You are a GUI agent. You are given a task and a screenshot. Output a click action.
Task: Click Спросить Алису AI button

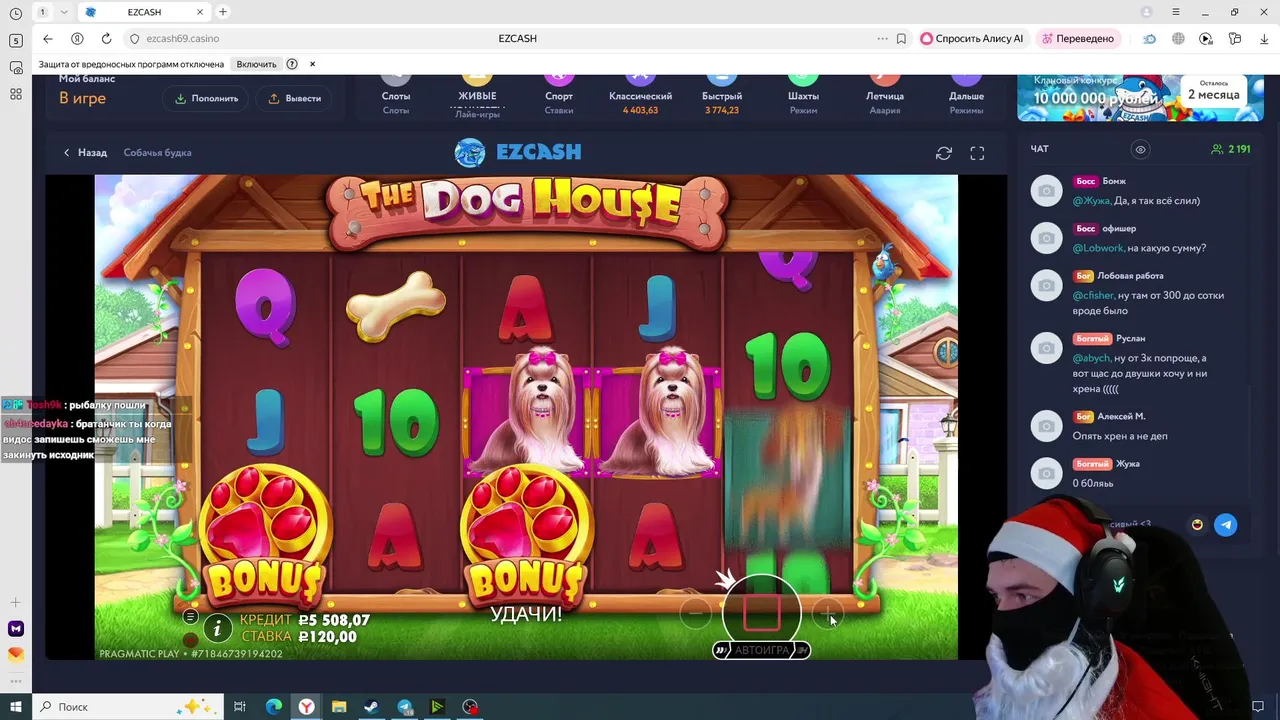coord(972,38)
